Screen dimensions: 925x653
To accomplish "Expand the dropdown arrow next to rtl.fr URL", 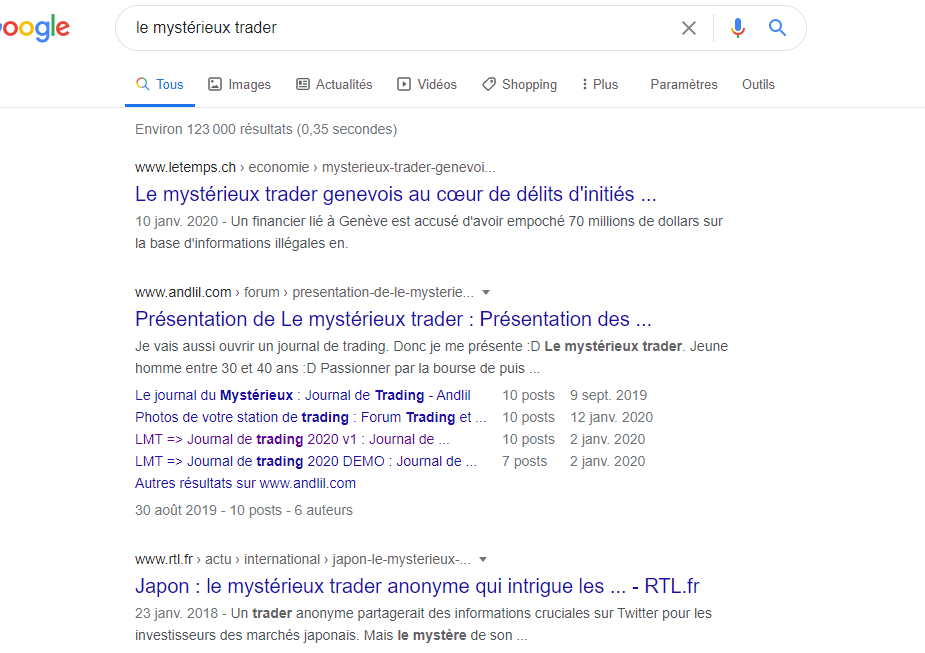I will click(483, 560).
